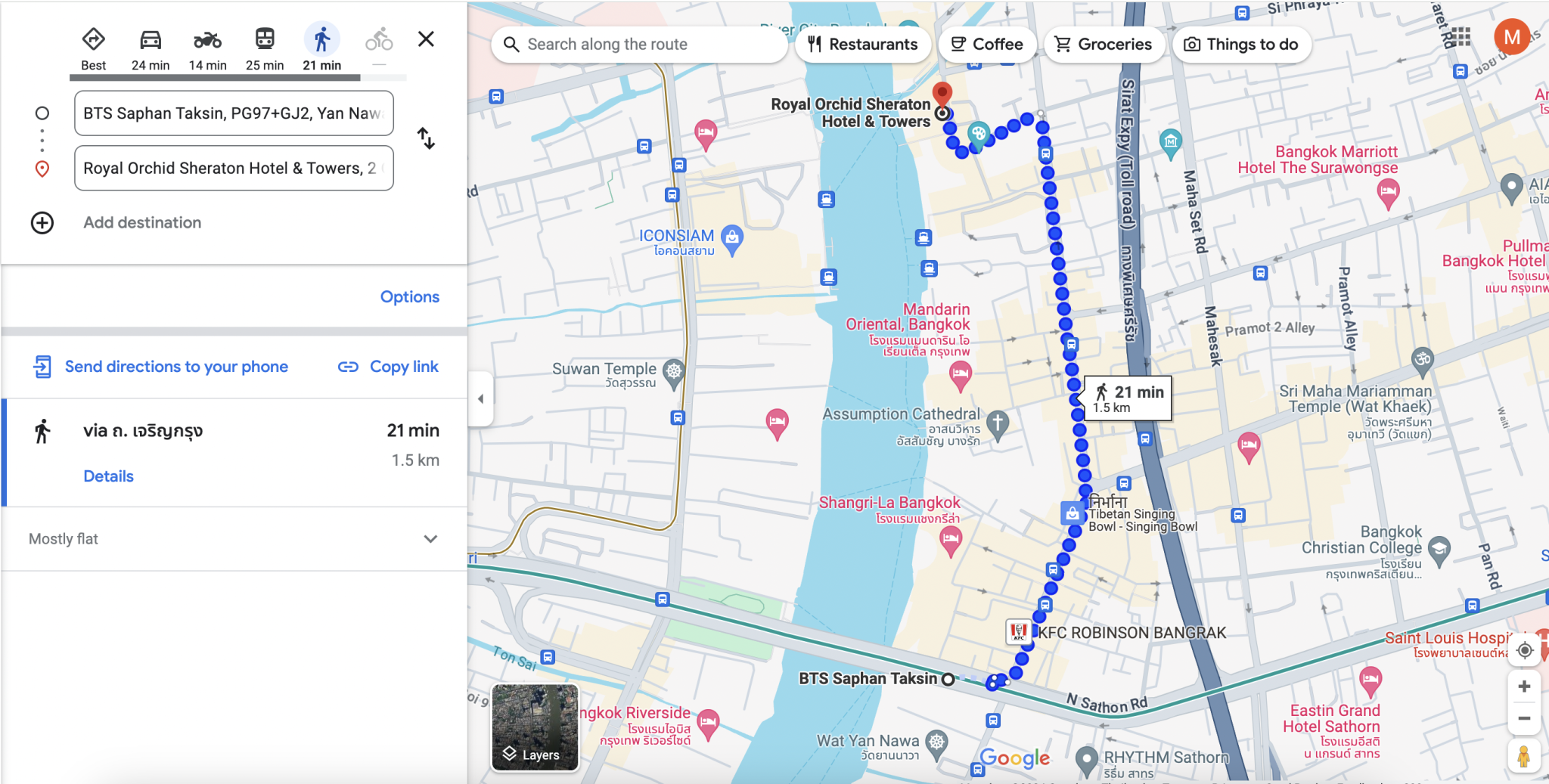The image size is (1549, 784).
Task: Collapse the side panel with arrow
Action: (x=480, y=398)
